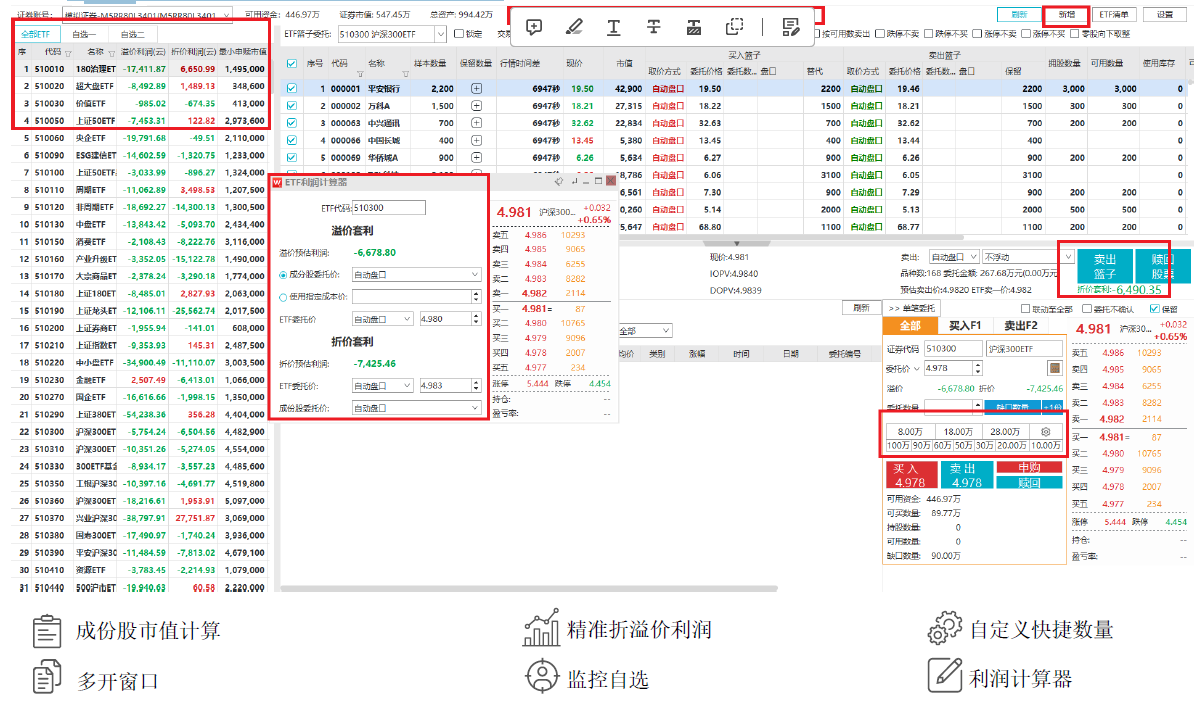Click the 新增 button
This screenshot has height=728, width=1194.
point(1066,14)
